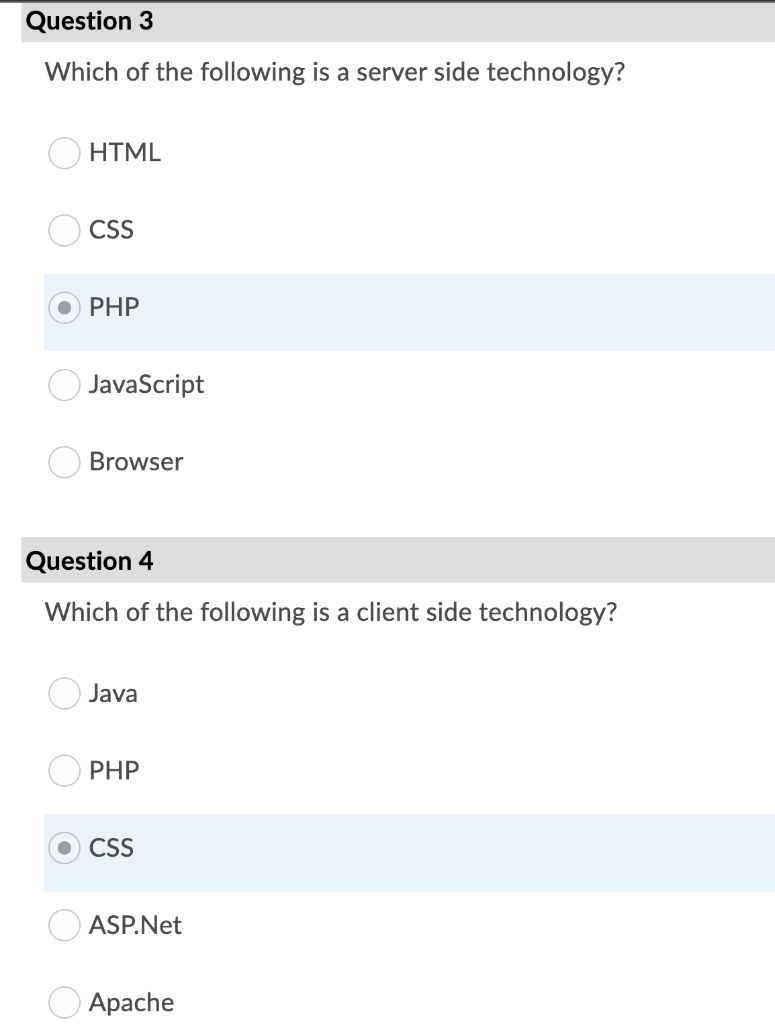Click selected CSS radio button in Question 4
Image resolution: width=775 pixels, height=1024 pixels.
tap(64, 848)
